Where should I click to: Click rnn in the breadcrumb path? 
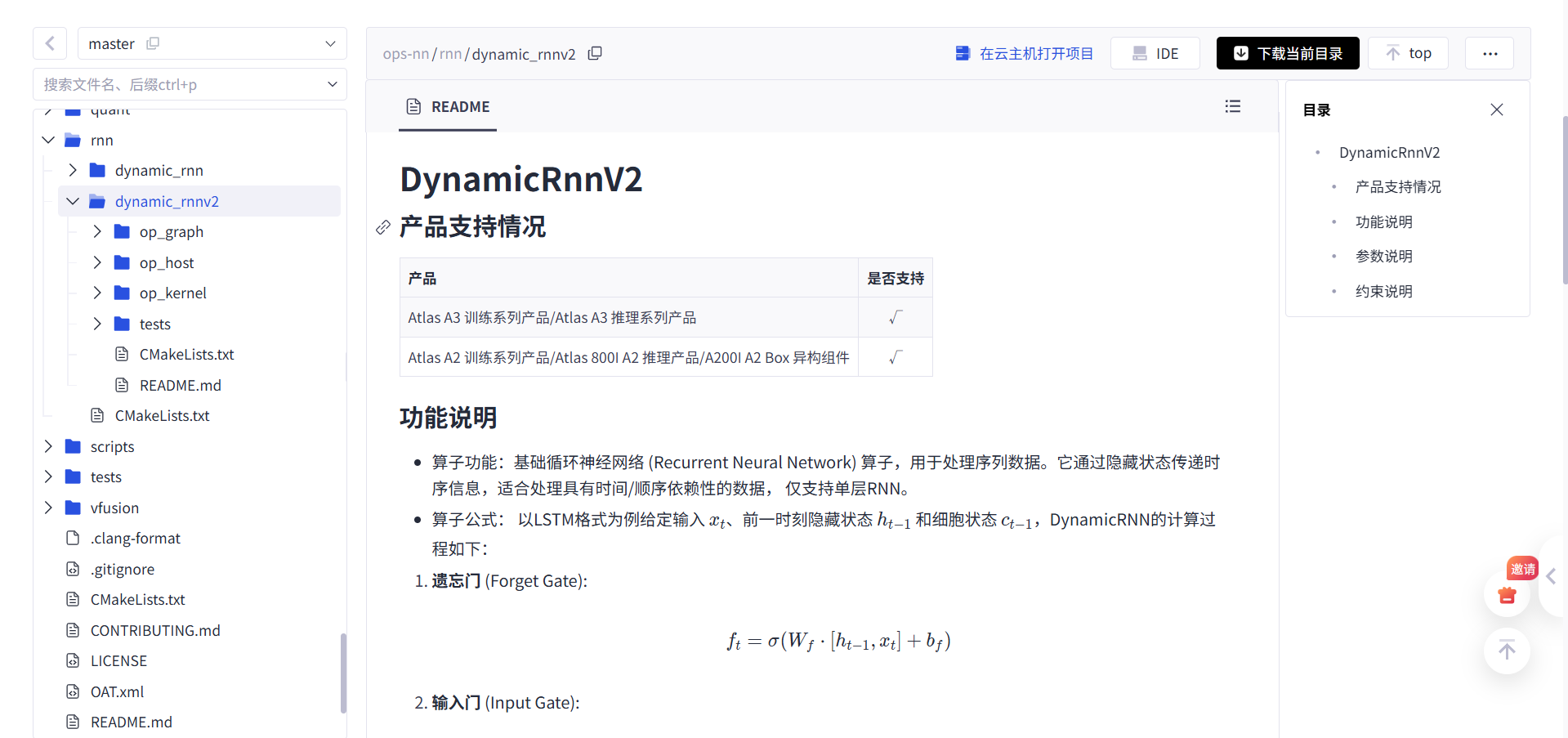(450, 53)
